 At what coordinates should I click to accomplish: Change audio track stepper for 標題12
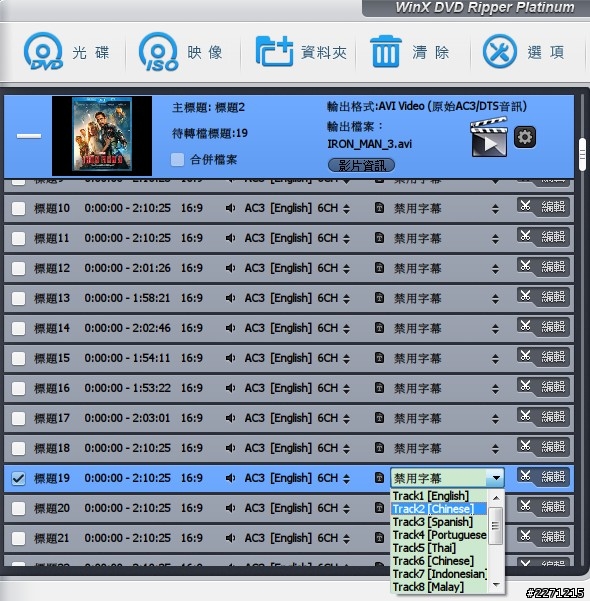[347, 269]
